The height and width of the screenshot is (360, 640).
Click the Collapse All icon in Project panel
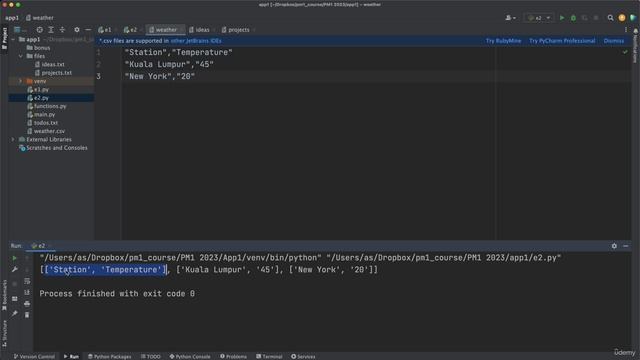click(62, 30)
